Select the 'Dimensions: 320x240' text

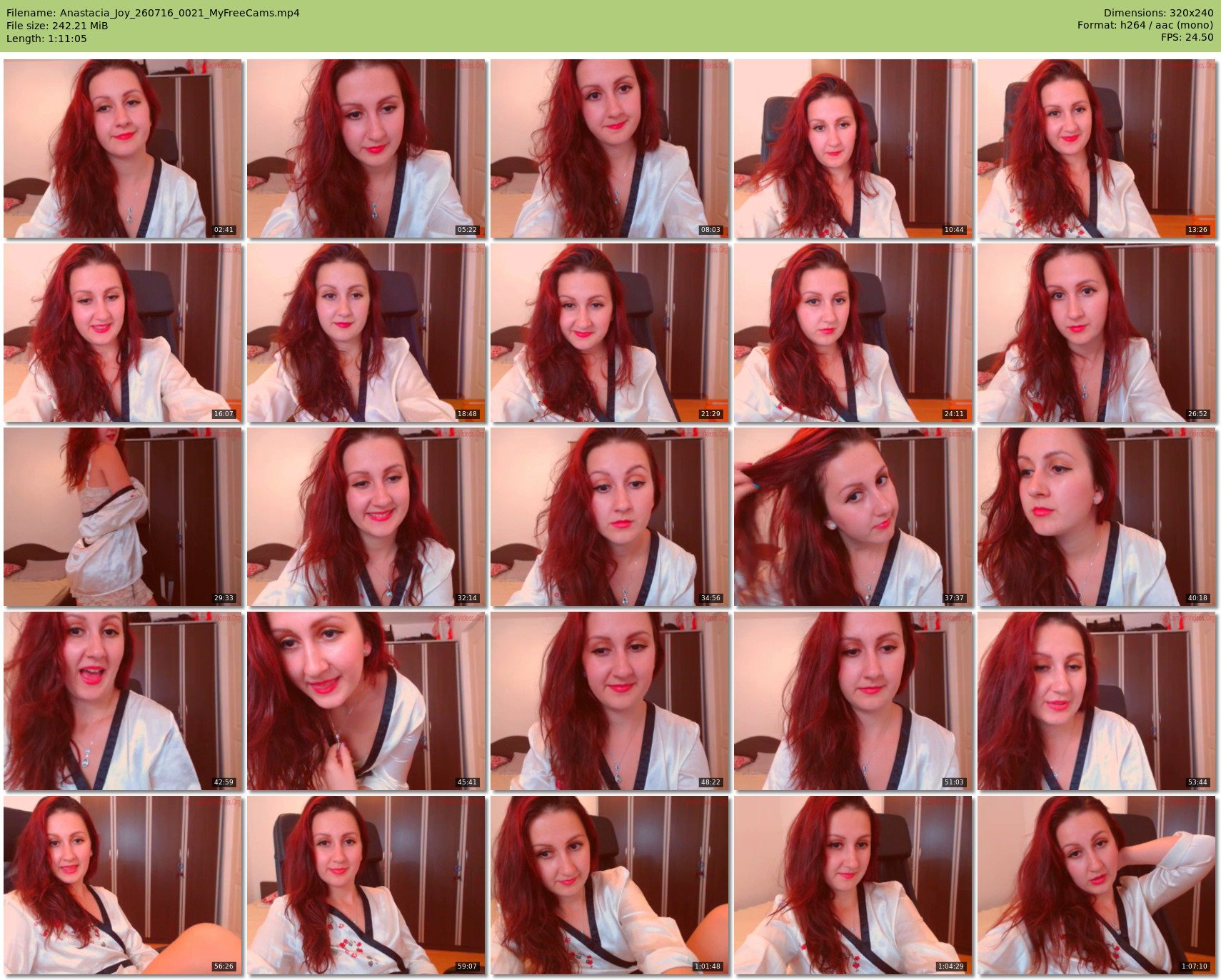coord(1158,13)
